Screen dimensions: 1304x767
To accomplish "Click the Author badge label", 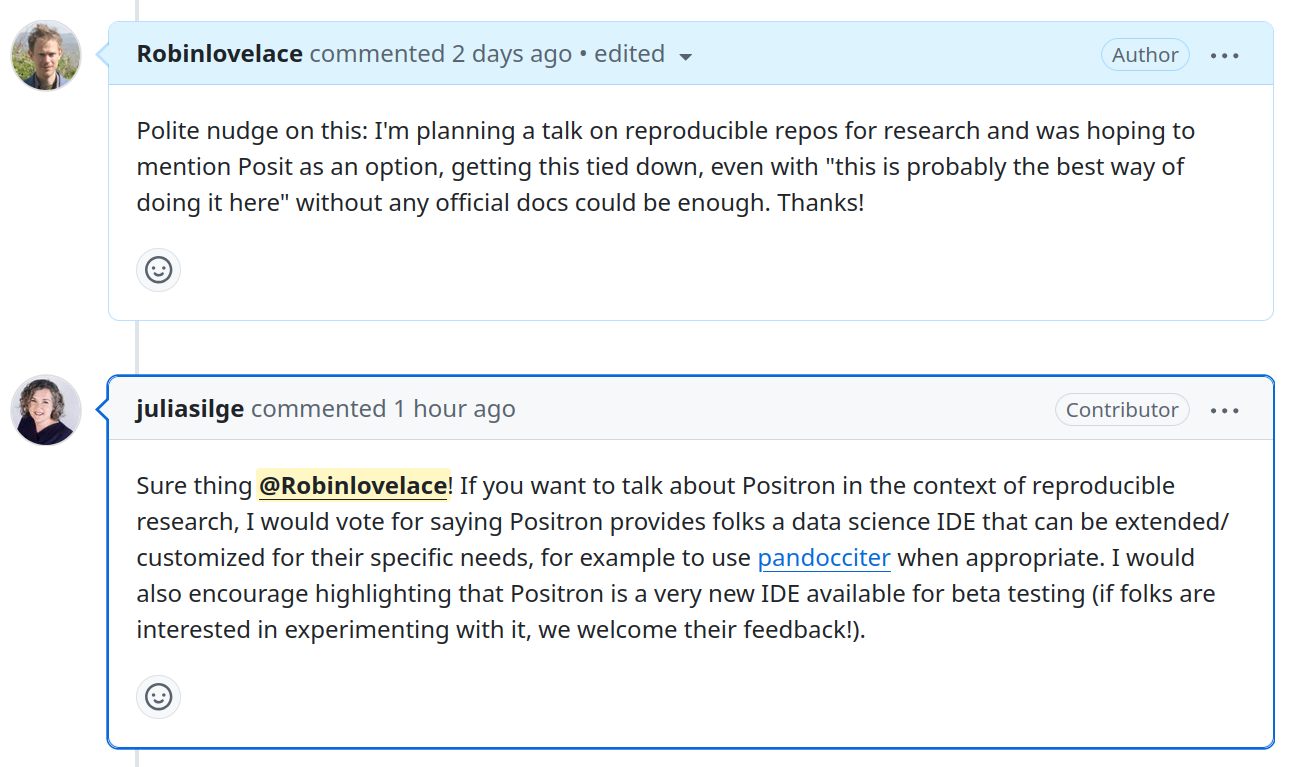I will [1144, 55].
